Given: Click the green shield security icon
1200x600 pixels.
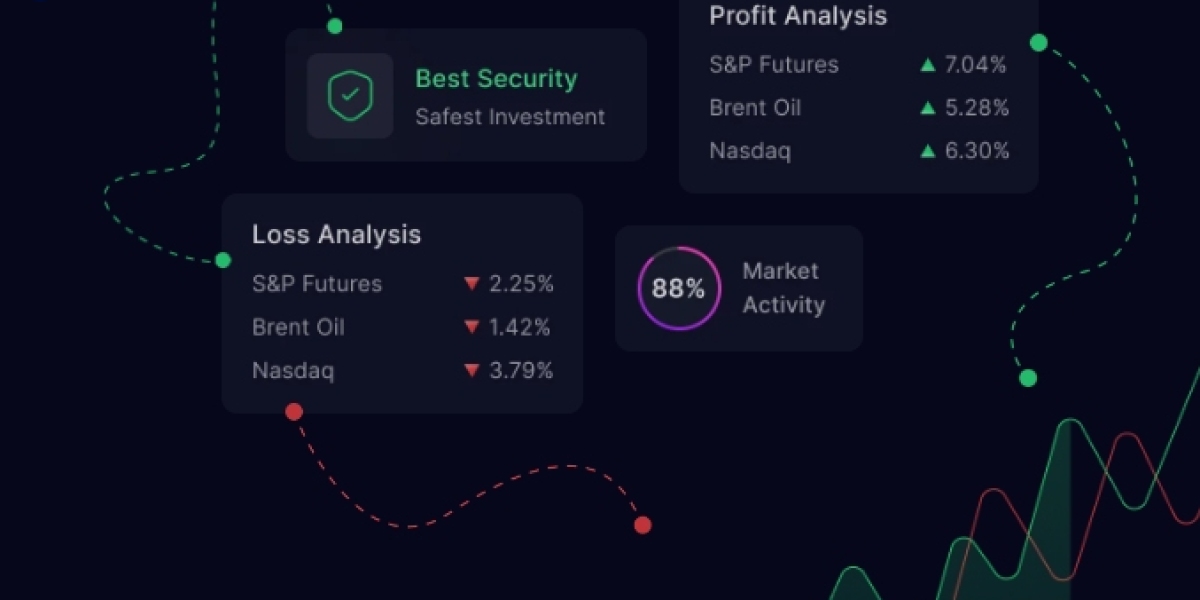Looking at the screenshot, I should pos(349,96).
